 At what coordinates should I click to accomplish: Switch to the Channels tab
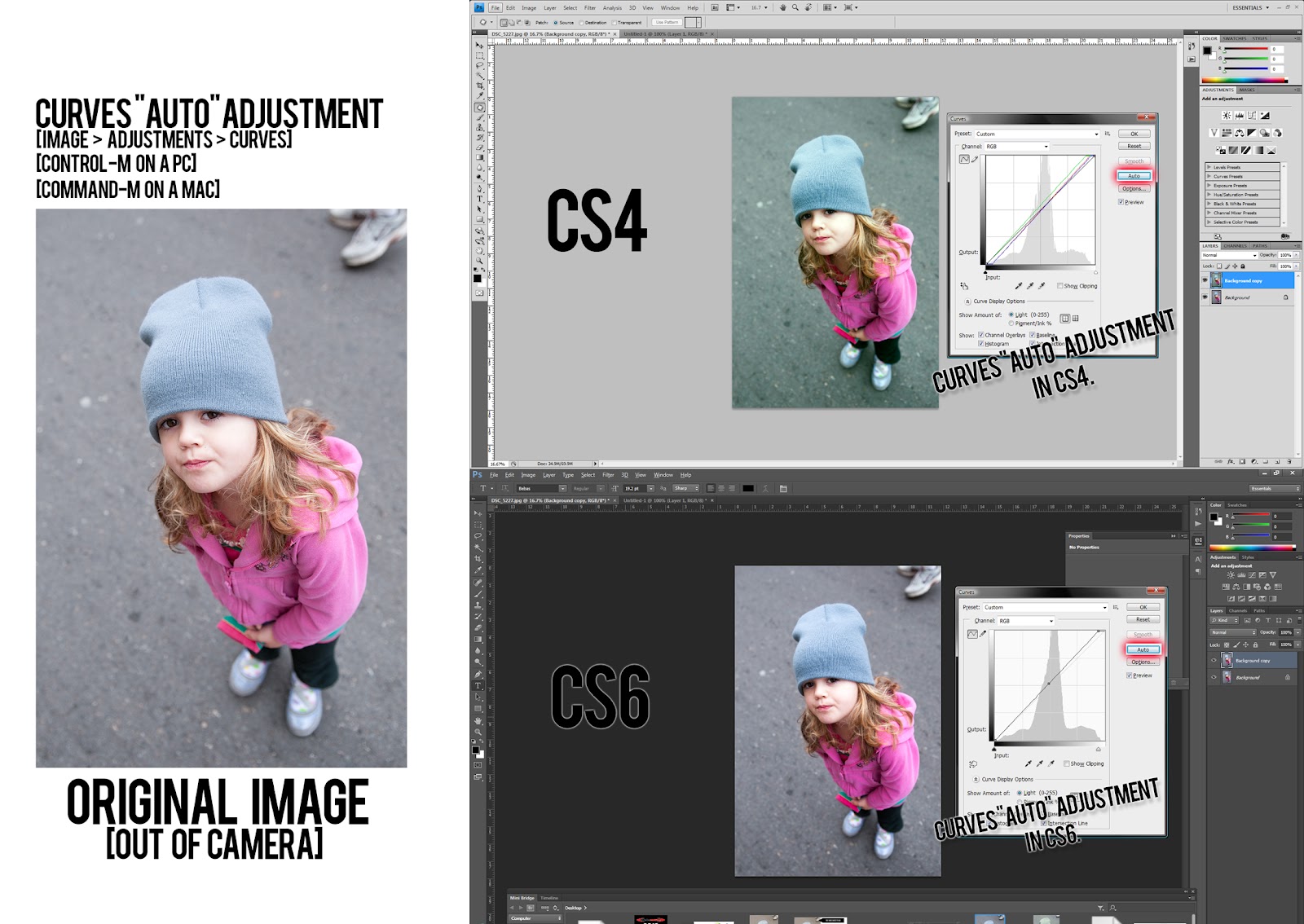click(x=1235, y=246)
